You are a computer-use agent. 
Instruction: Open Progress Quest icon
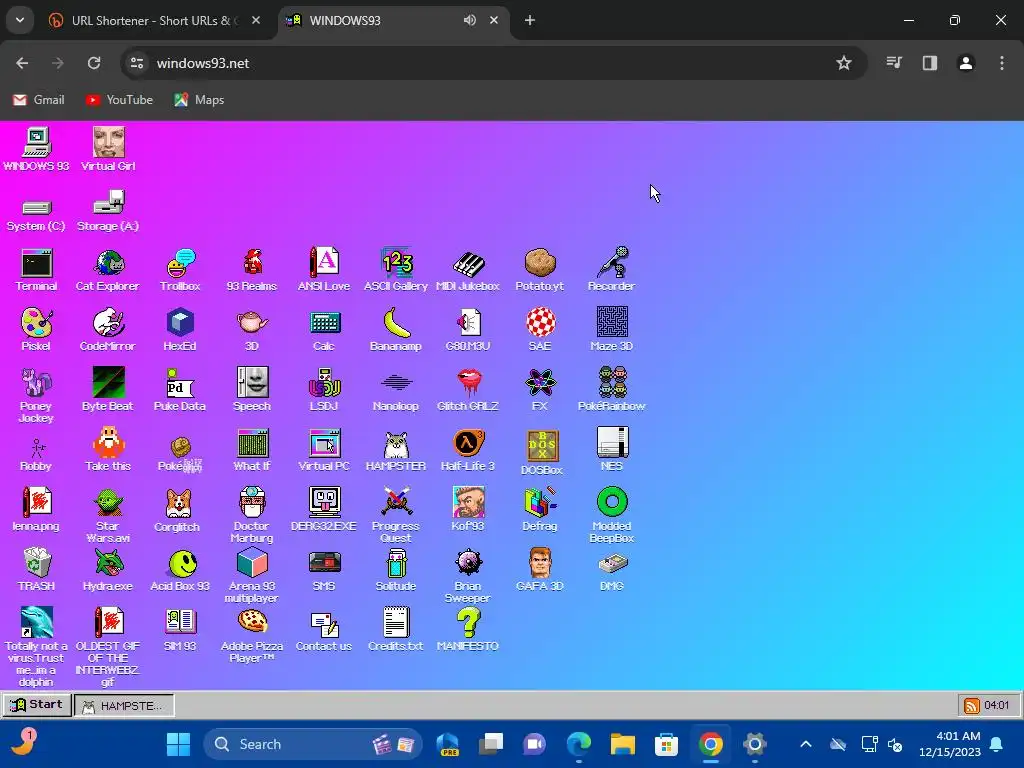click(396, 515)
